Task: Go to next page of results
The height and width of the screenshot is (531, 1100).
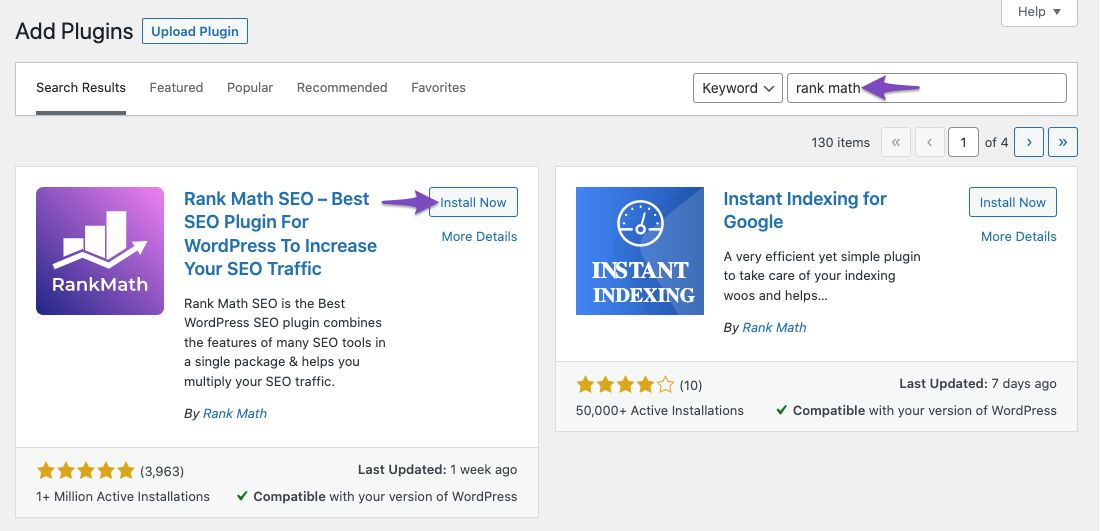Action: (x=1029, y=142)
